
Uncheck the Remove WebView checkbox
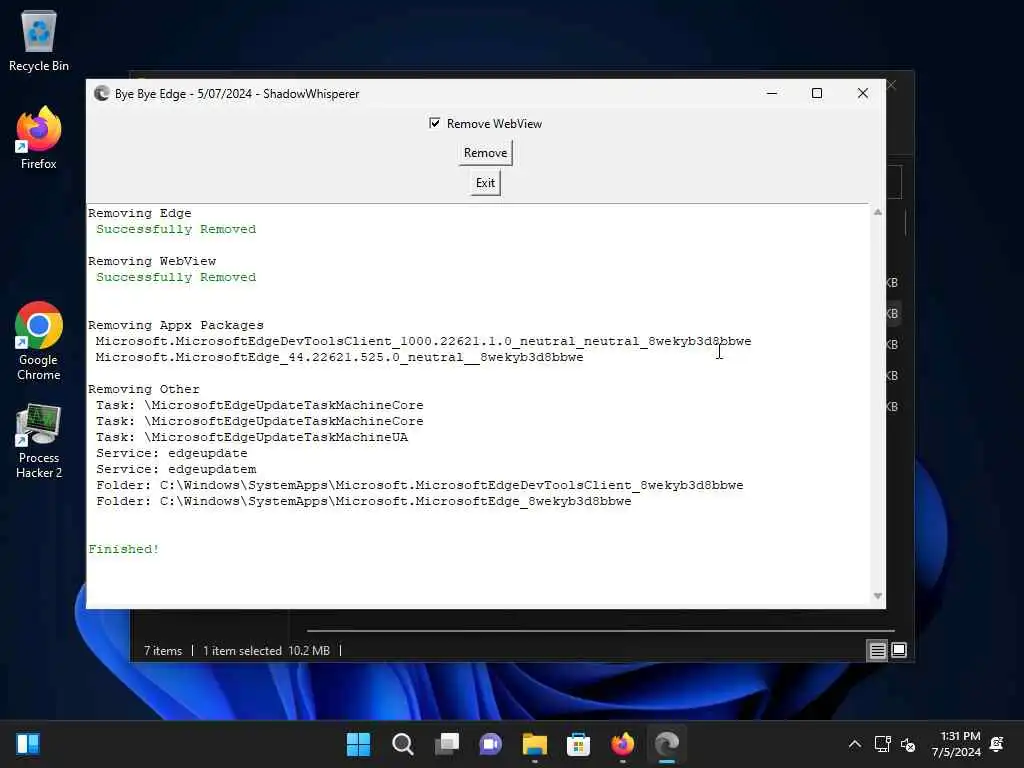(x=434, y=123)
